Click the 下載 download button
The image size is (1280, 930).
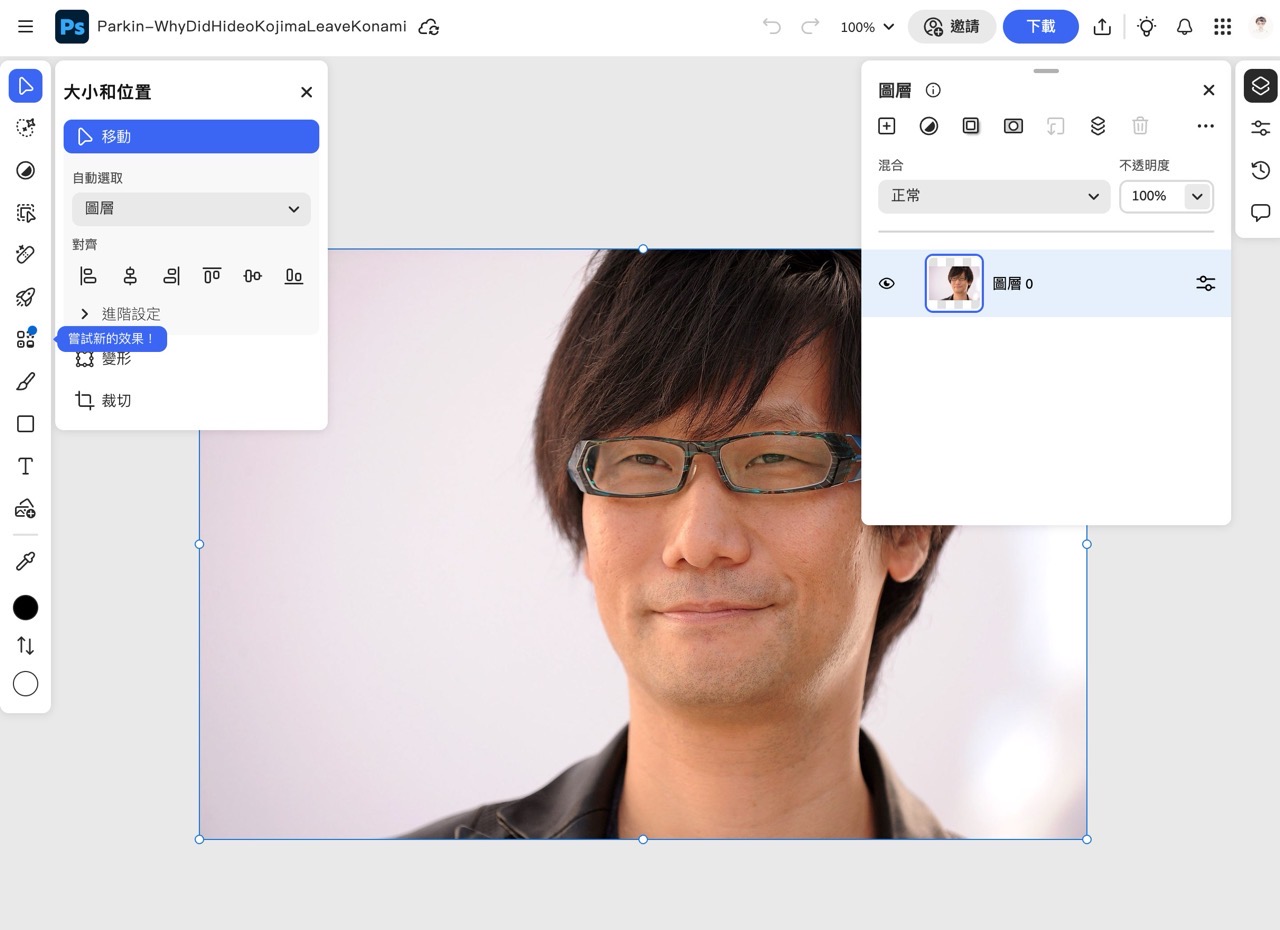tap(1040, 27)
